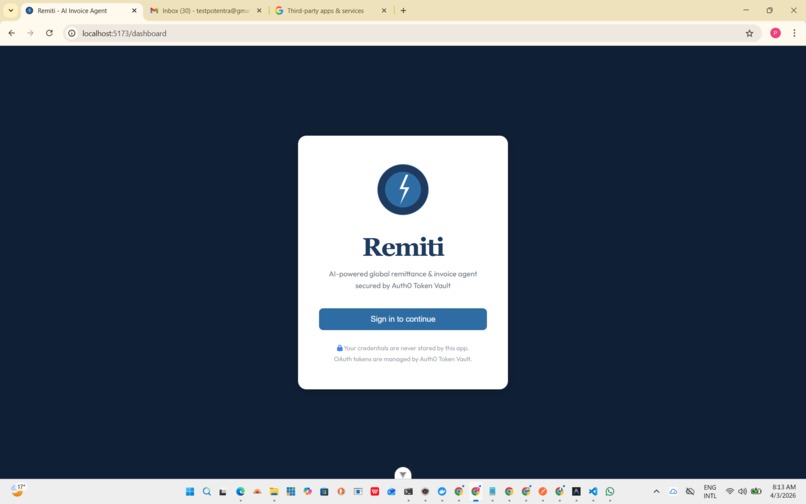This screenshot has height=504, width=806.
Task: Open the Terminal from the taskbar
Action: (x=408, y=492)
